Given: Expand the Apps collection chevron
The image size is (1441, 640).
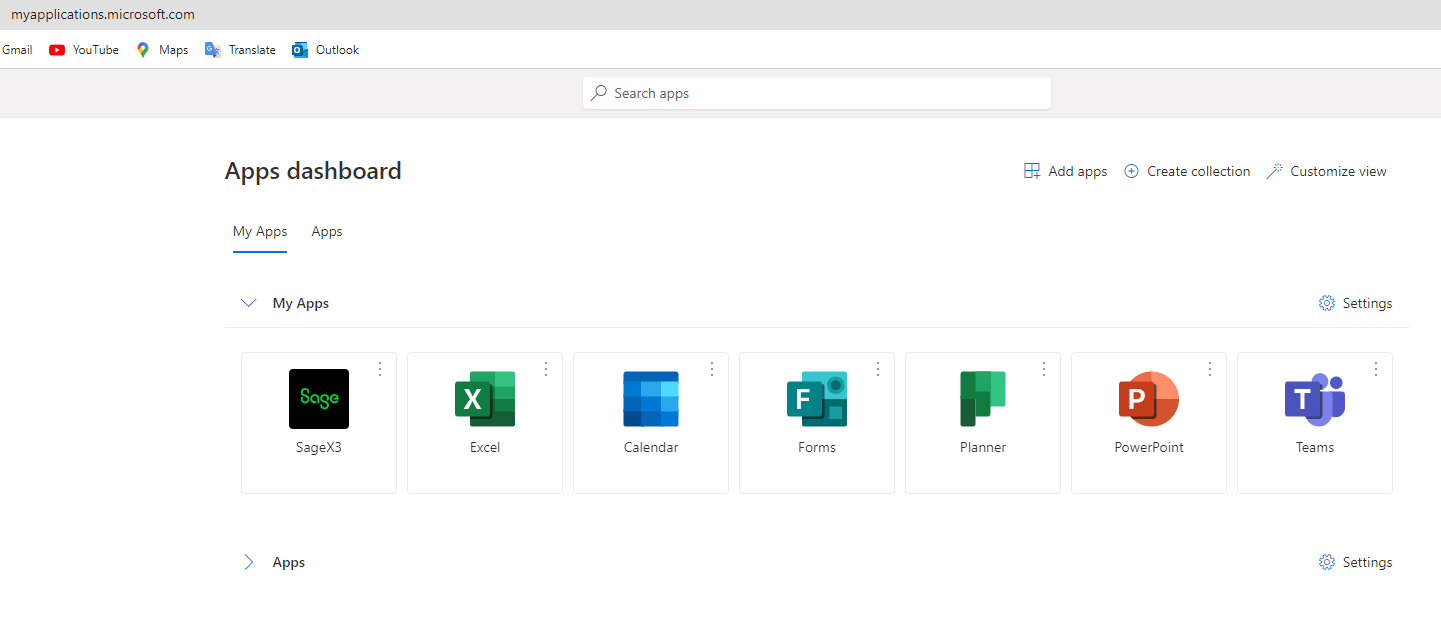Looking at the screenshot, I should pos(249,562).
